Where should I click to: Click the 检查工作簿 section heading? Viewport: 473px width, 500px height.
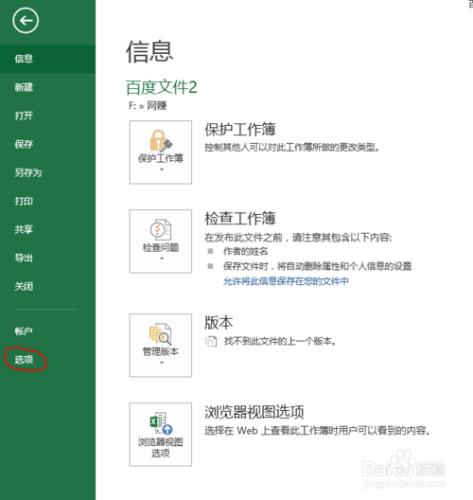click(x=240, y=218)
